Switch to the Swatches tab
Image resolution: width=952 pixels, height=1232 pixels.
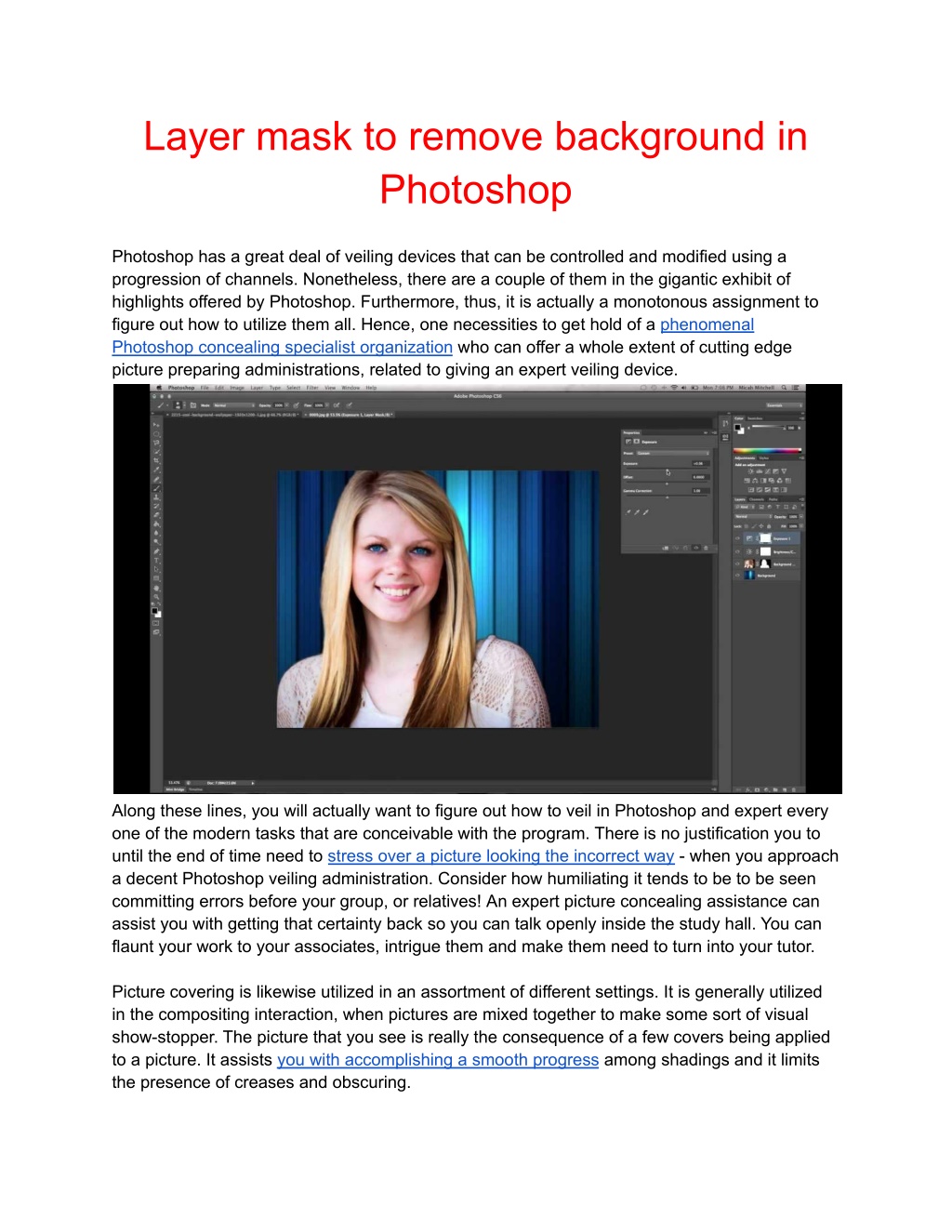(756, 418)
